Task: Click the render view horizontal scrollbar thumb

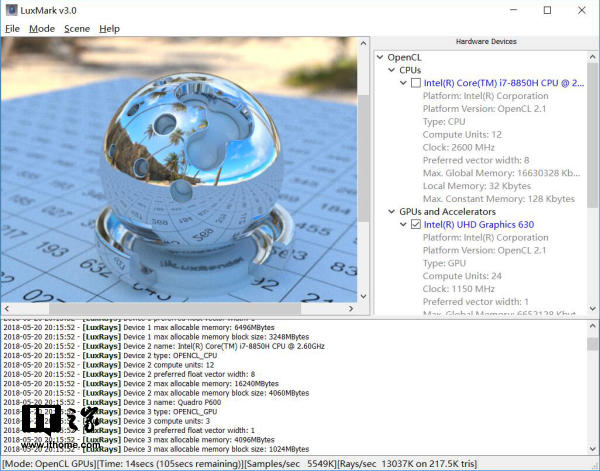Action: (x=175, y=308)
